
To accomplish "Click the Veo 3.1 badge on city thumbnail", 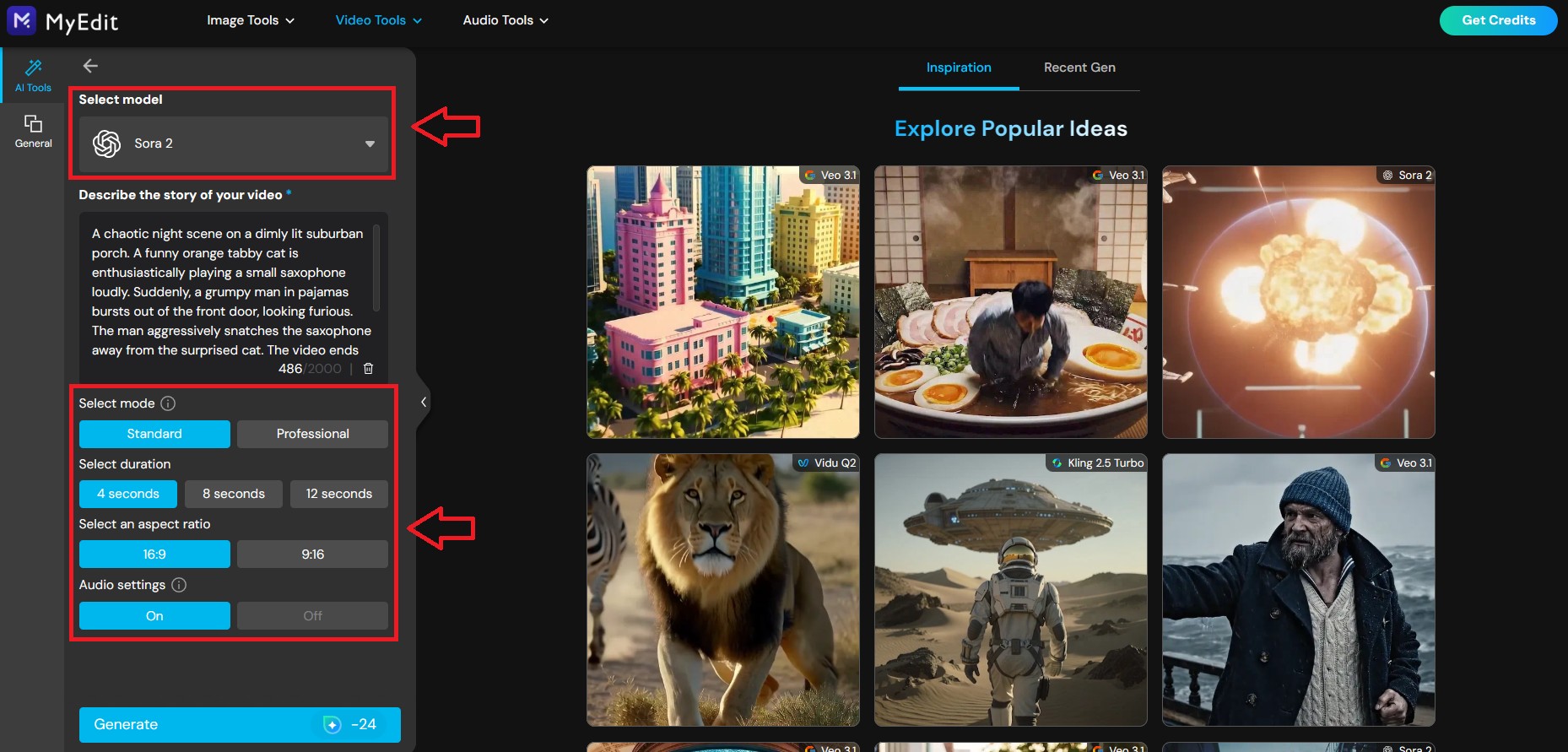I will click(830, 176).
